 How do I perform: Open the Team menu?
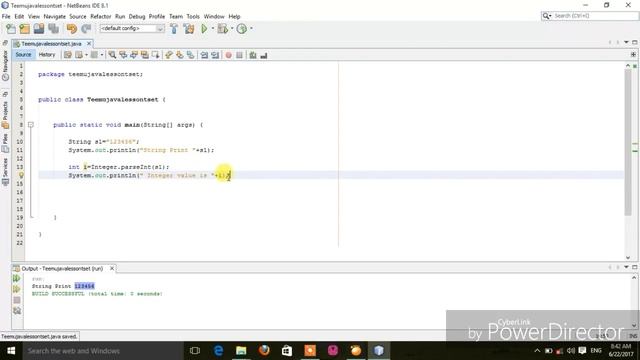pyautogui.click(x=176, y=16)
